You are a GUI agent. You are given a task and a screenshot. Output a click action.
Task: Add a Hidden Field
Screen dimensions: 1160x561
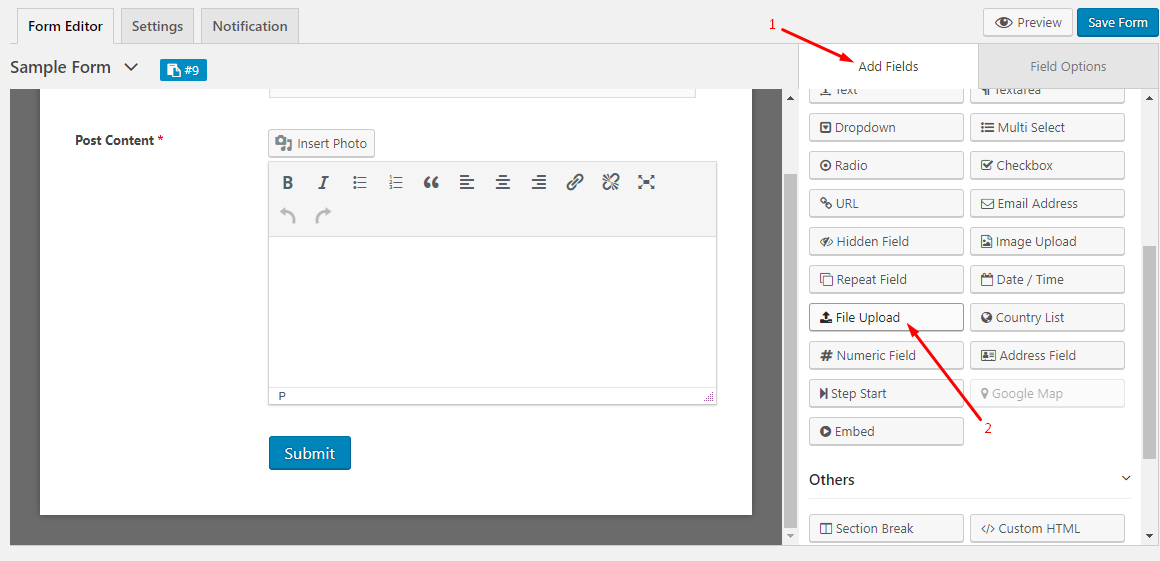click(886, 241)
